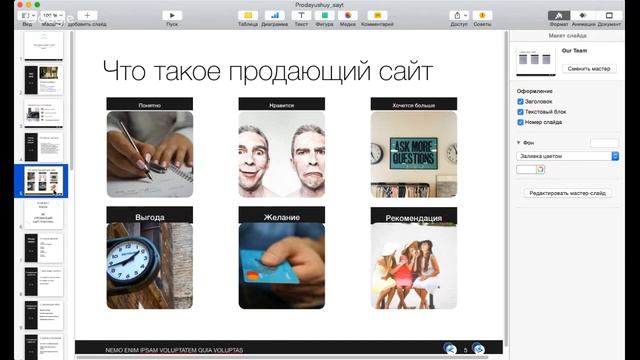Viewport: 640px width, 360px height.
Task: Select slide 6 thumbnail in navigator
Action: coord(44,214)
